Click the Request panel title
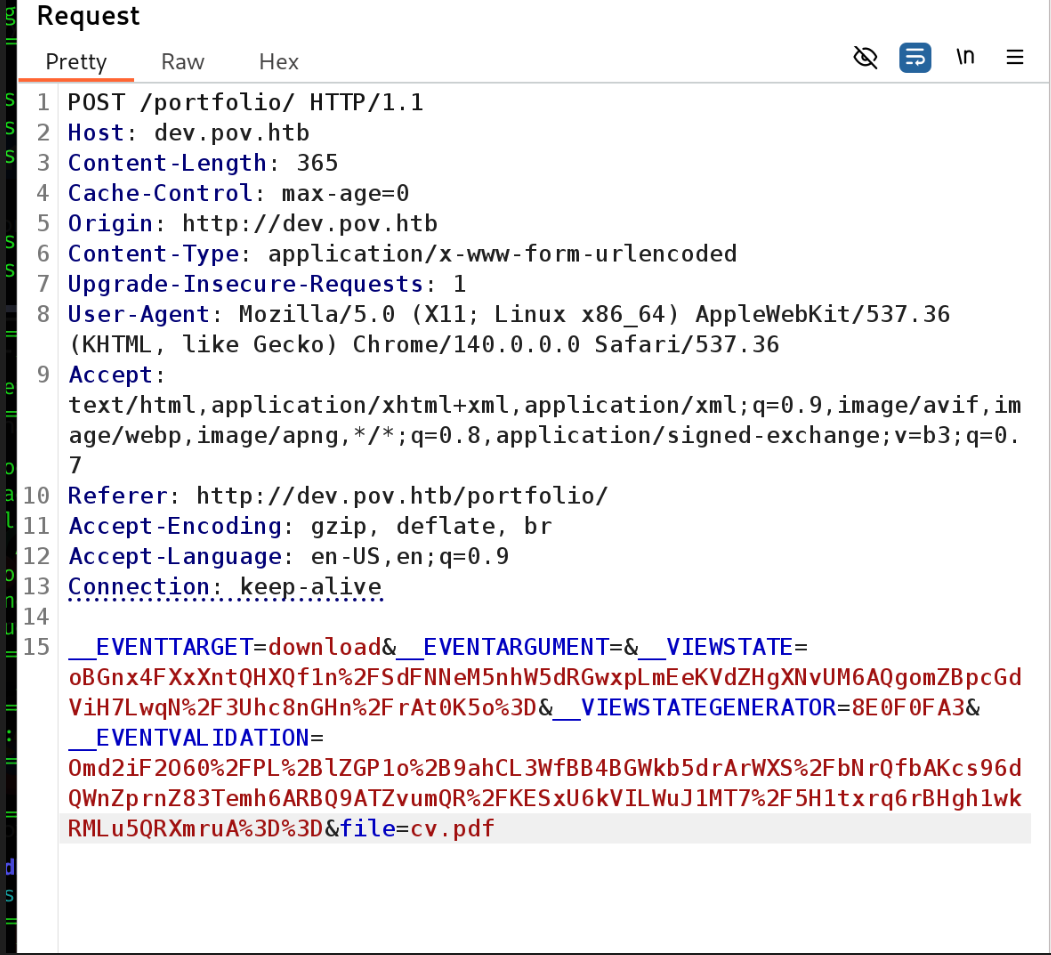 (x=88, y=15)
